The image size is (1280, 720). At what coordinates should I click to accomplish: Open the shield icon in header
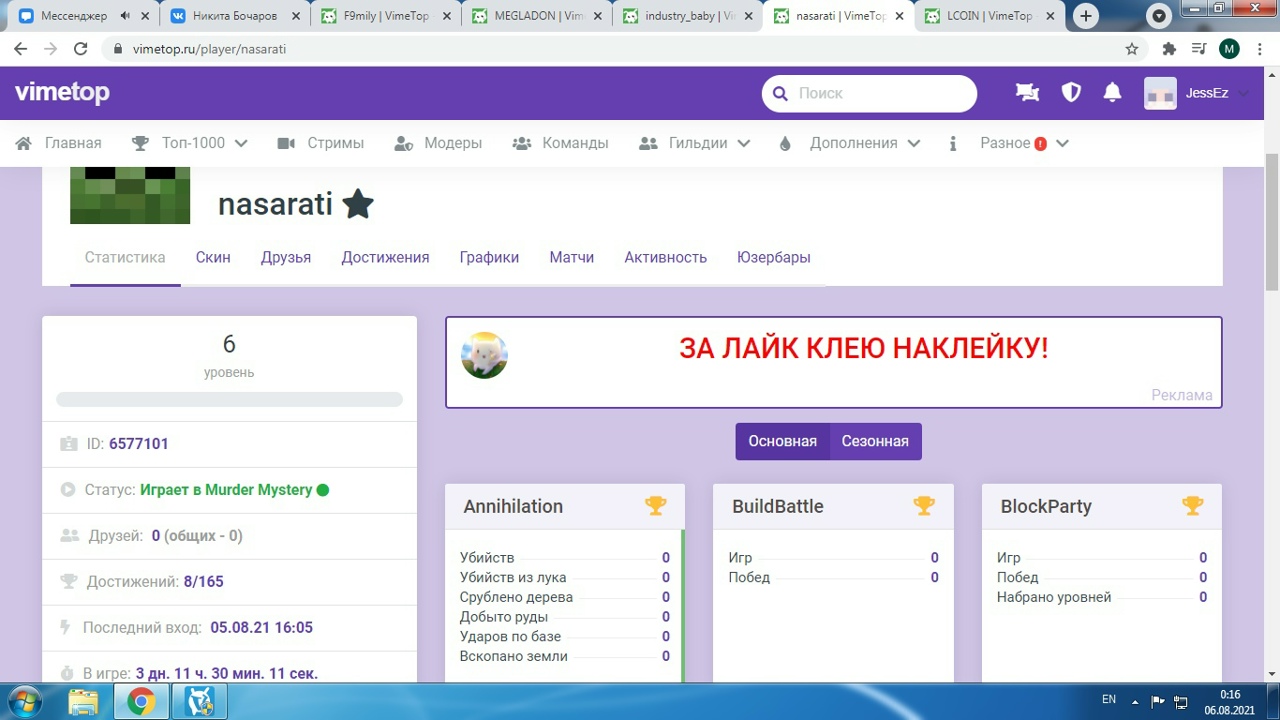pos(1071,93)
